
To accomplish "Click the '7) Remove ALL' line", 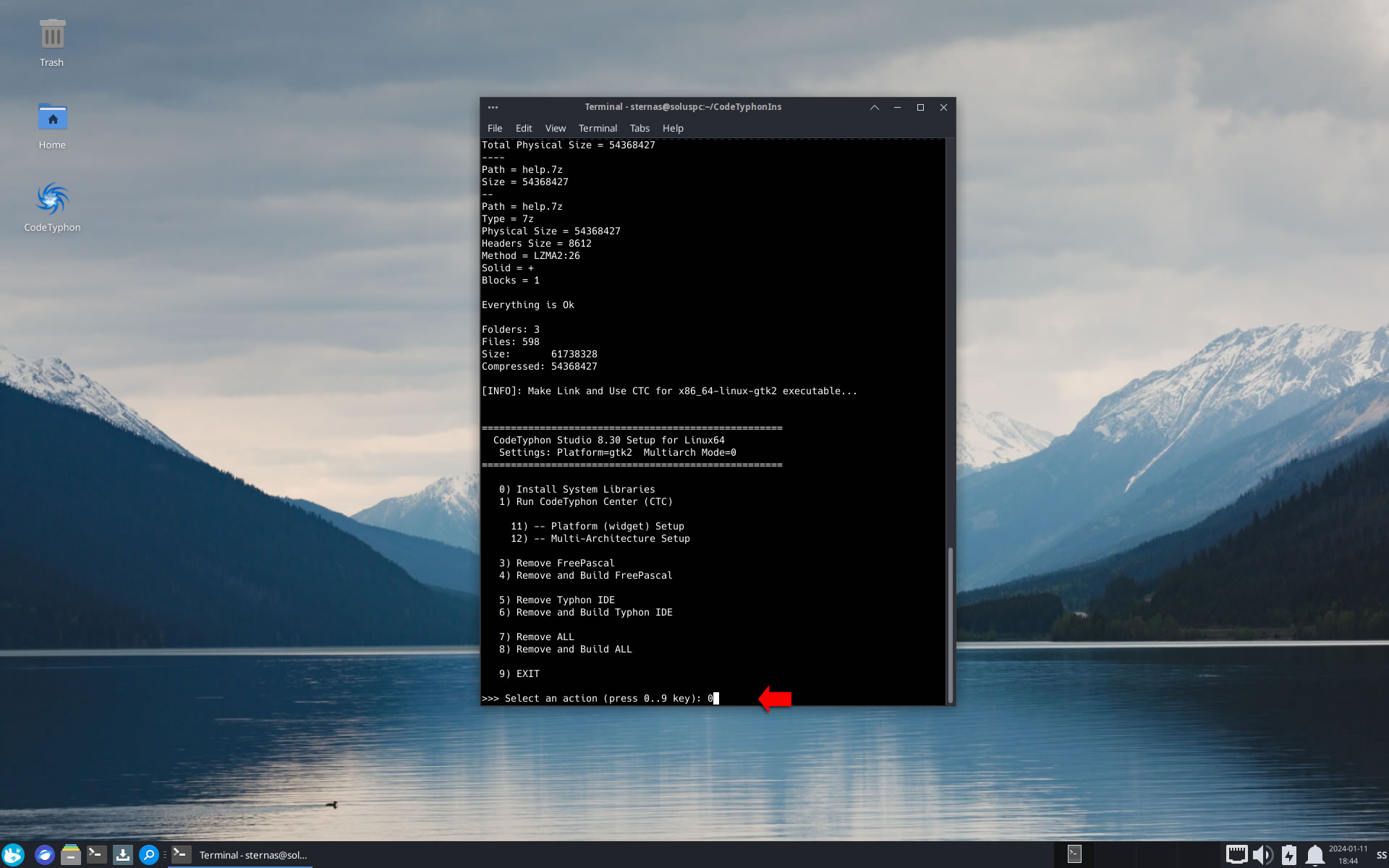I will point(536,637).
